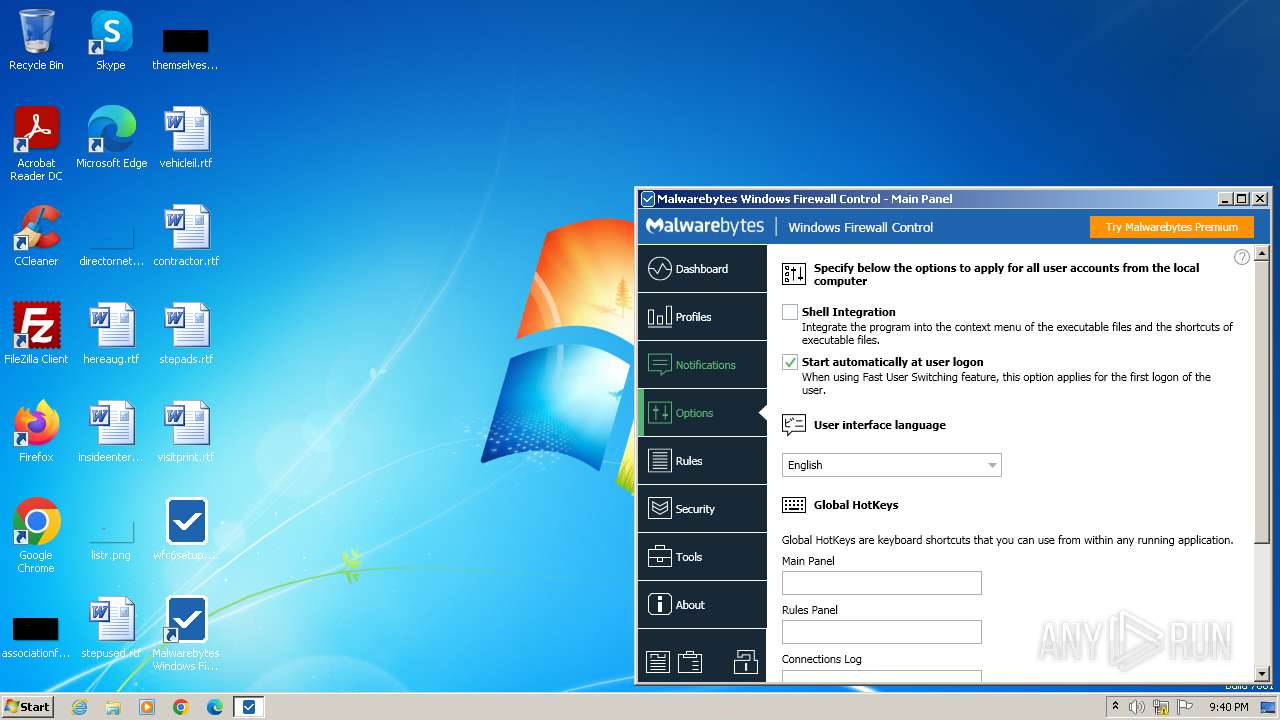Image resolution: width=1280 pixels, height=720 pixels.
Task: Open media player from taskbar
Action: click(147, 707)
